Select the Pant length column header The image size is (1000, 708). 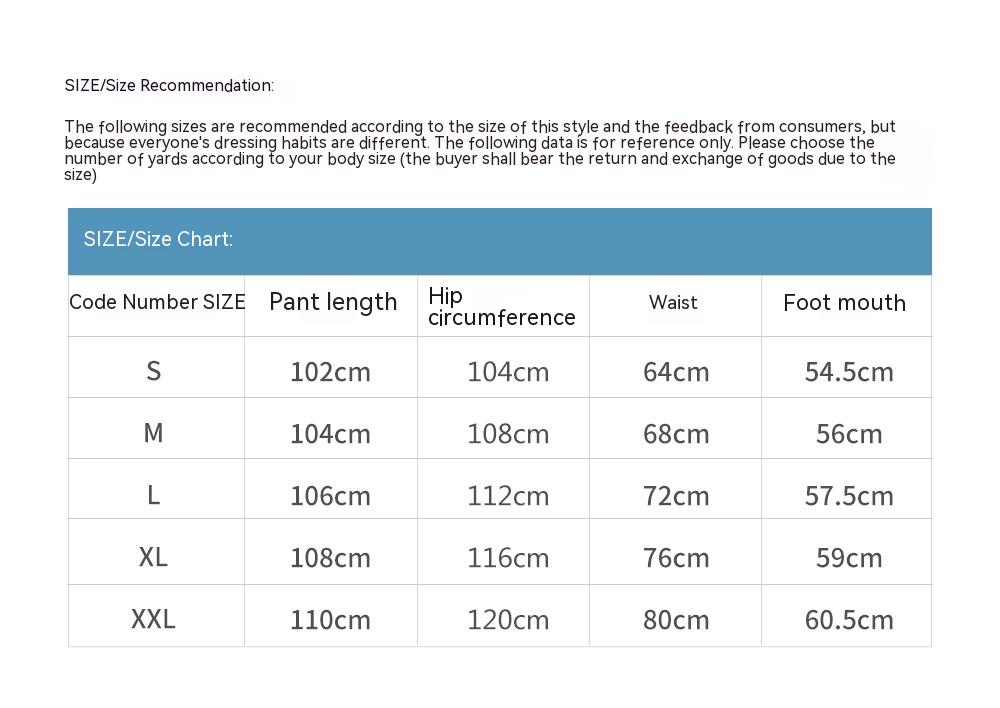click(333, 302)
